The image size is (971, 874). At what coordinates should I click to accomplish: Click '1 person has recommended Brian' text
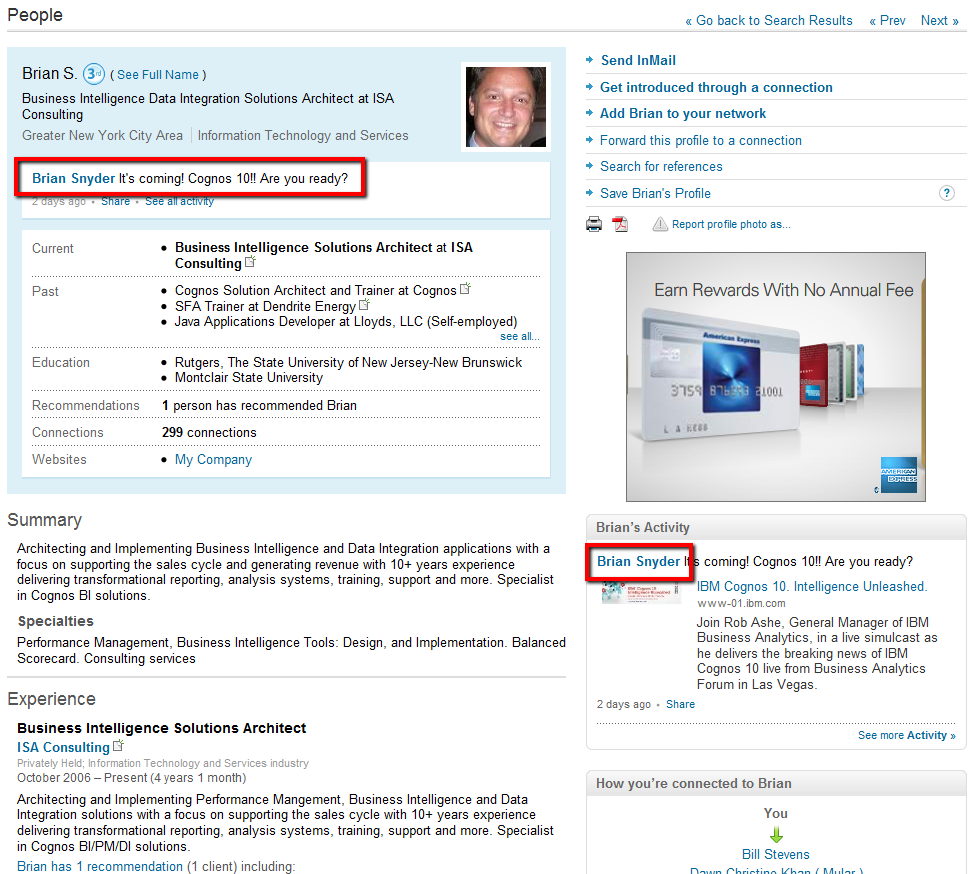point(259,406)
